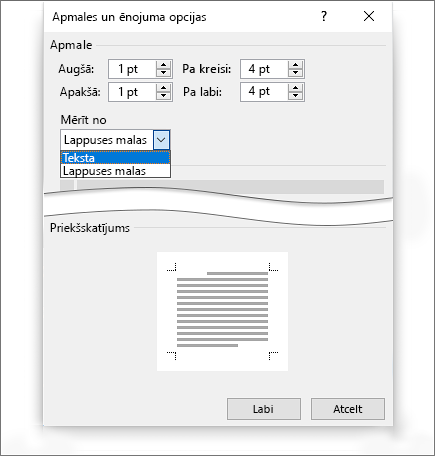
Task: Decrease the Pa kreisi margin value
Action: 295,73
